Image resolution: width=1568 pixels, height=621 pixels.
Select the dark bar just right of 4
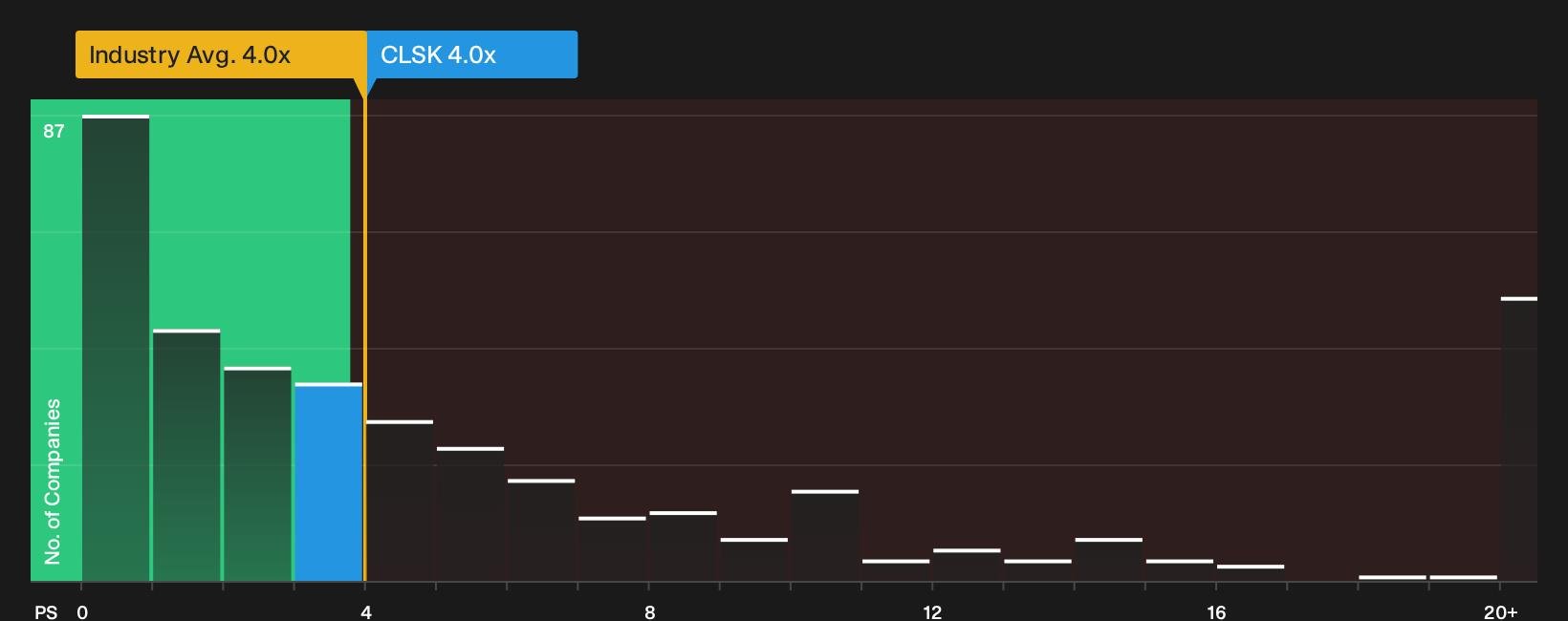tap(400, 501)
